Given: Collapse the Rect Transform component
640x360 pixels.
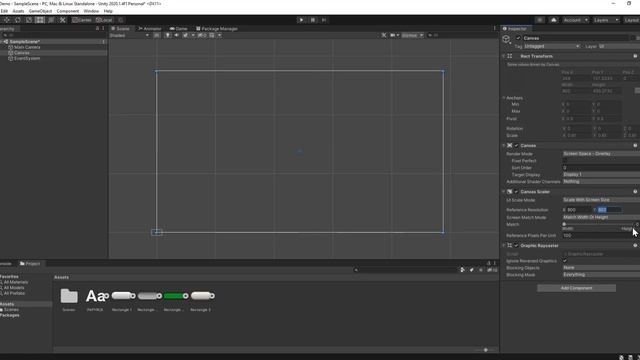Looking at the screenshot, I should pyautogui.click(x=504, y=56).
